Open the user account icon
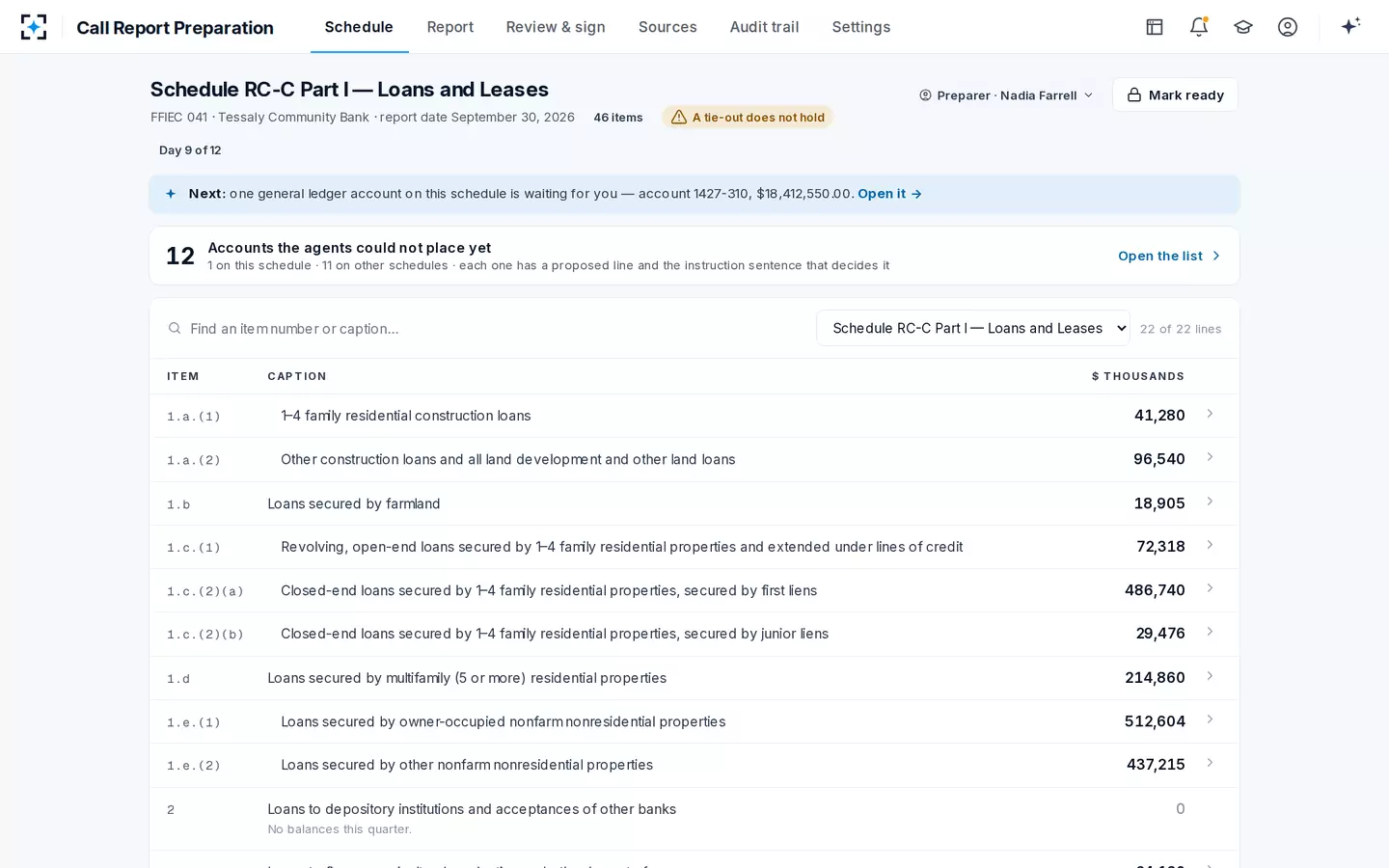This screenshot has width=1389, height=868. pos(1288,27)
